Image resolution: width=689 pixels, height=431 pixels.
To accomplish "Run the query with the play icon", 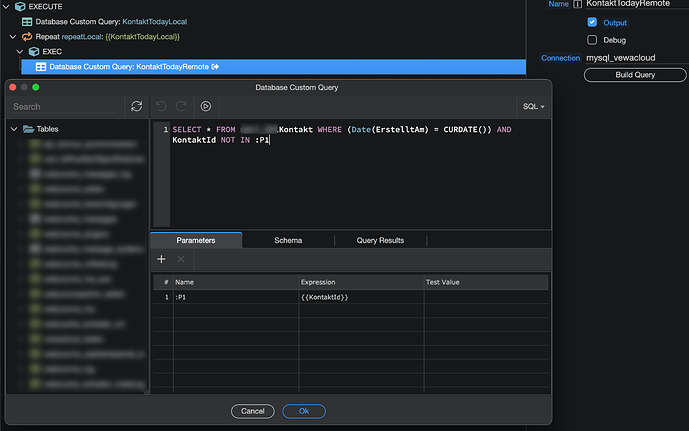I will 206,106.
